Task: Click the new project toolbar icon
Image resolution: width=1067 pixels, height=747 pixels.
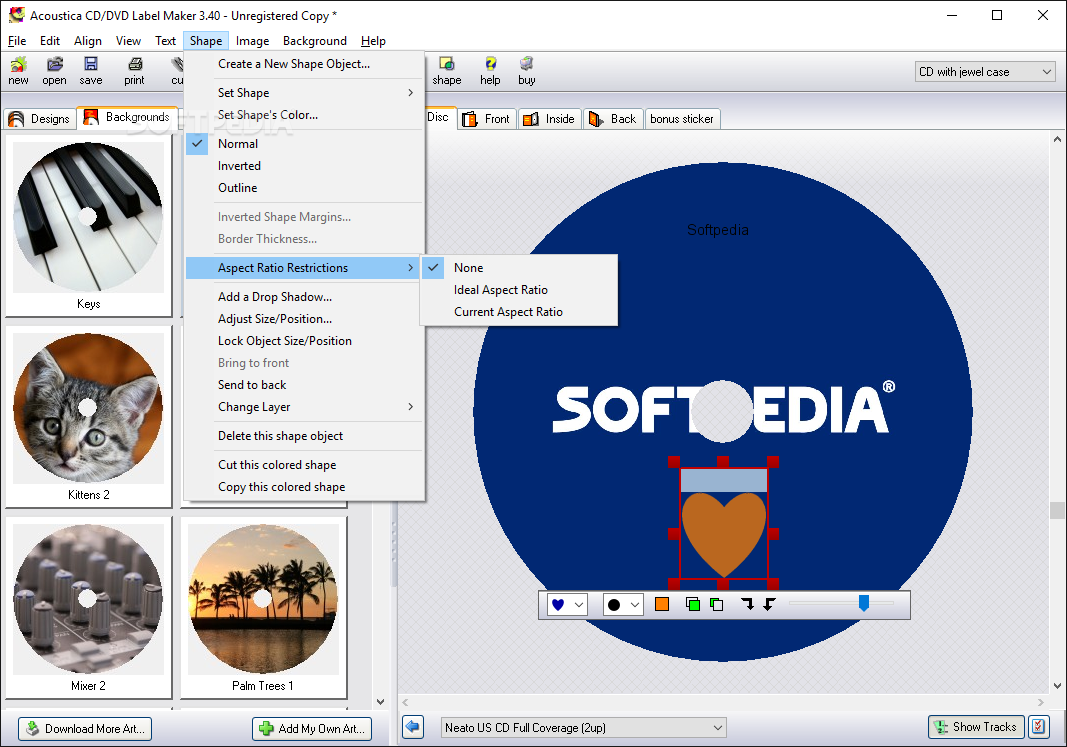Action: pyautogui.click(x=18, y=71)
